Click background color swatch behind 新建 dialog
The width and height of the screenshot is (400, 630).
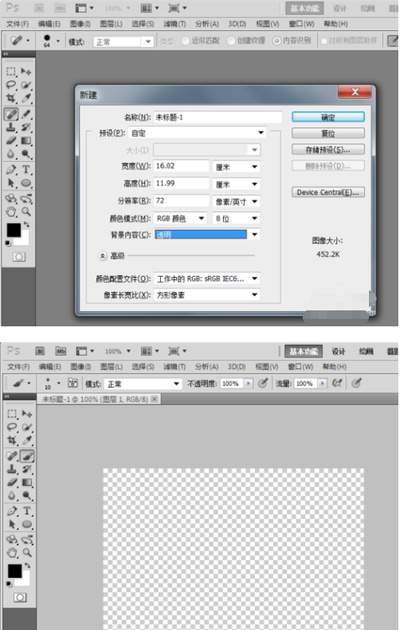click(24, 239)
